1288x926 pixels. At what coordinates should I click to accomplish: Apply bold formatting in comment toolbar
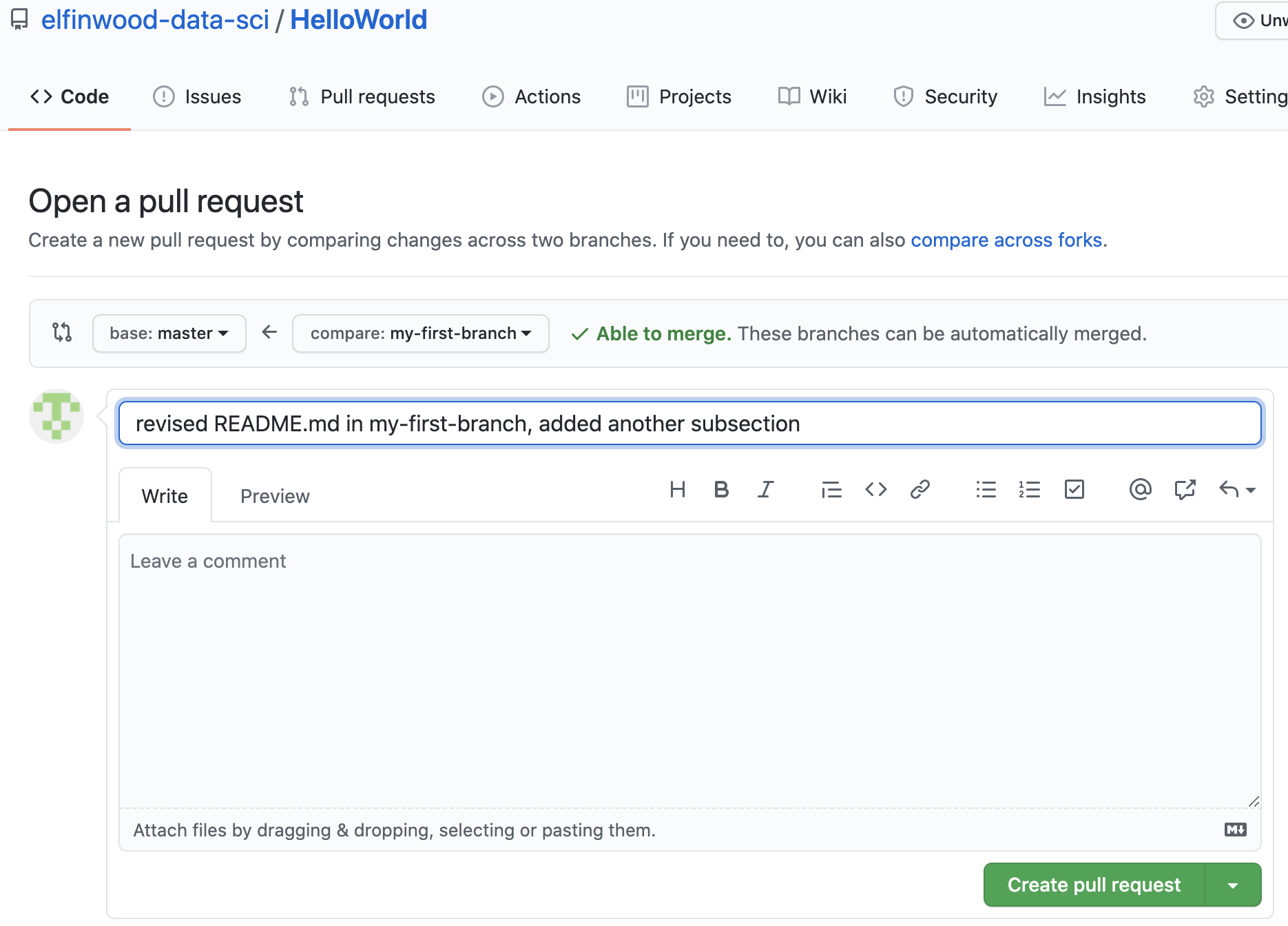[x=721, y=490]
